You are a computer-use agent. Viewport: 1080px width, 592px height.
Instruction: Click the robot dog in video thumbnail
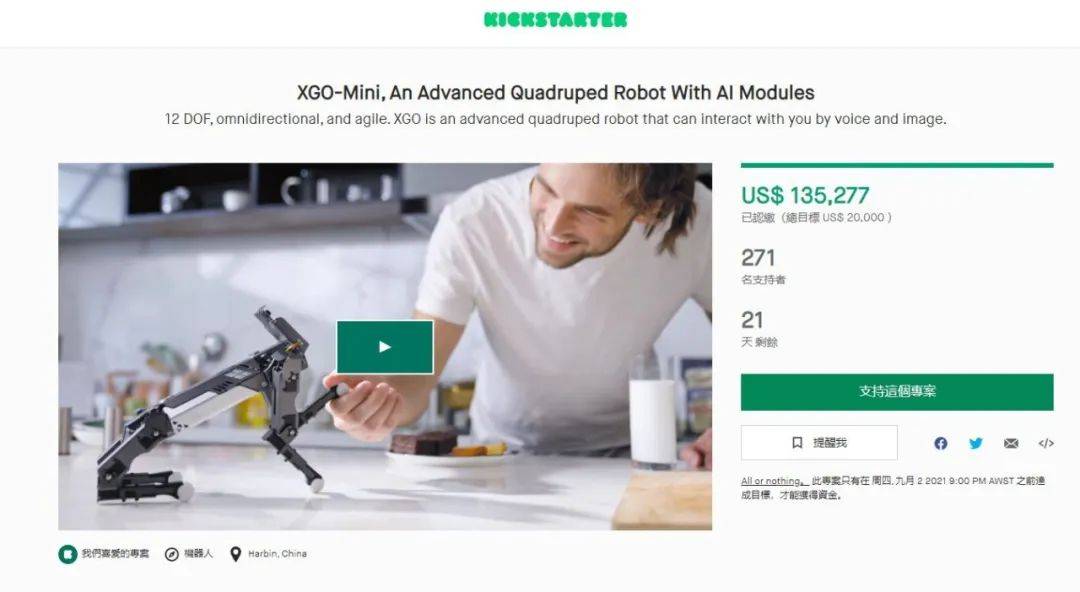tap(220, 407)
